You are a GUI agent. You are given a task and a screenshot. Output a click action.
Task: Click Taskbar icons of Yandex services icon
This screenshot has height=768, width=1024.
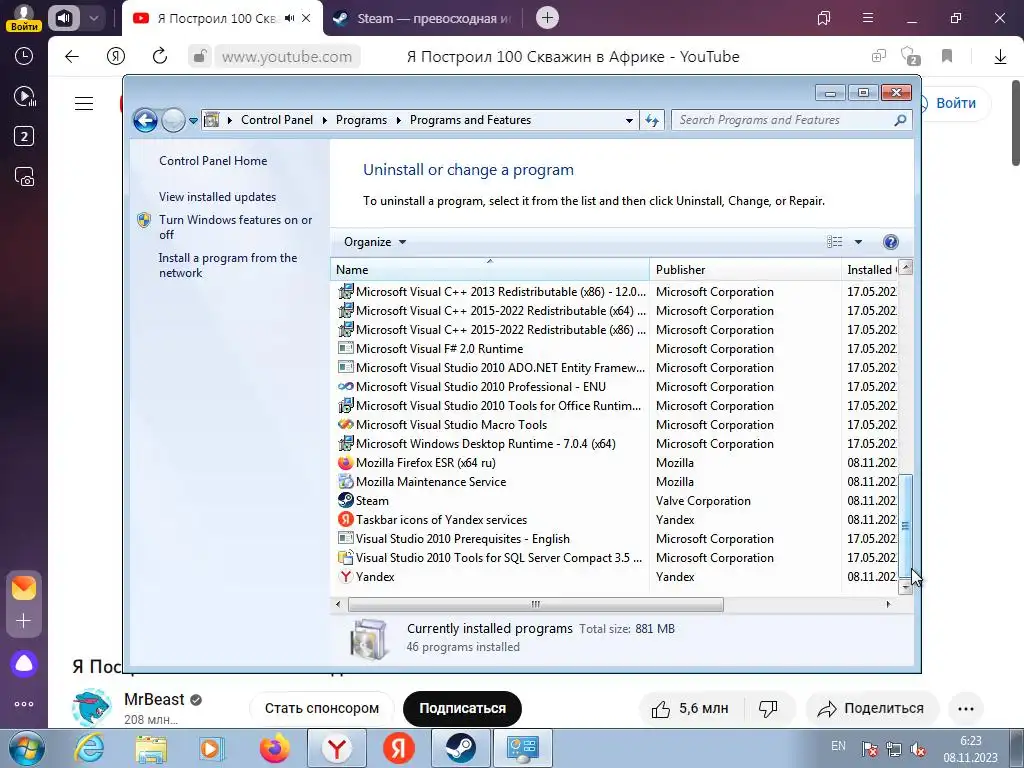345,519
